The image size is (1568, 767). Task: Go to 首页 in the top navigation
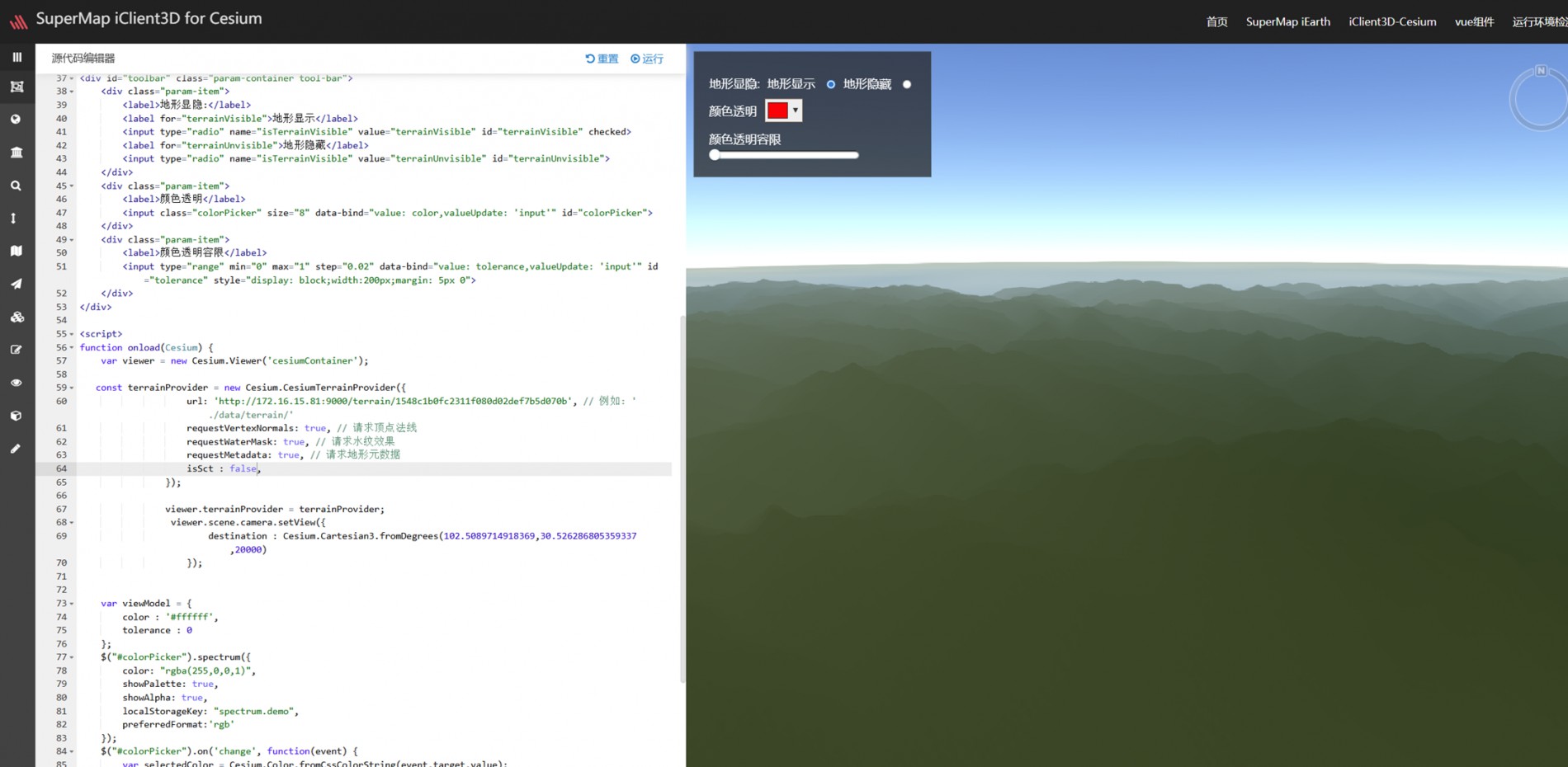[1216, 22]
